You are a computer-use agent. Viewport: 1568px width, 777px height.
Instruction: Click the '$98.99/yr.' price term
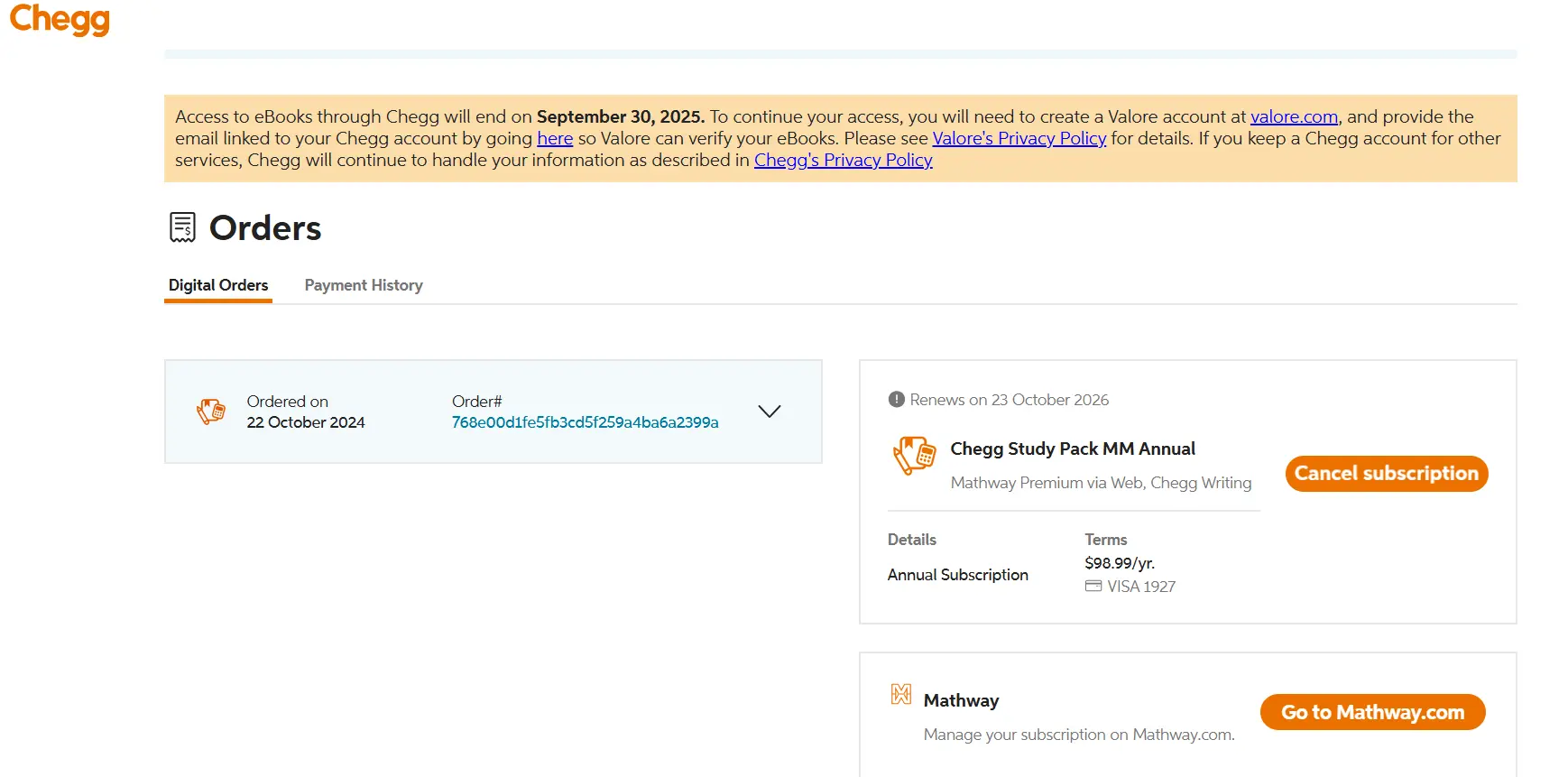[1120, 563]
